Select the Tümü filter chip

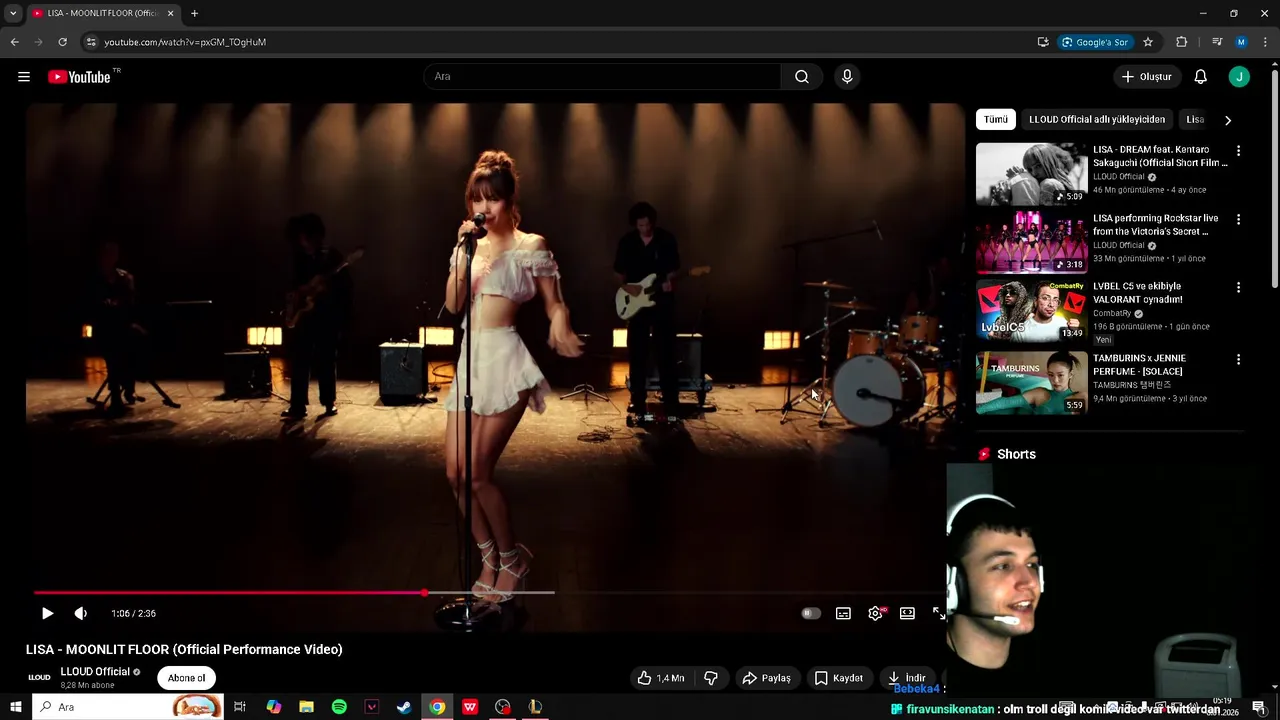pyautogui.click(x=996, y=119)
